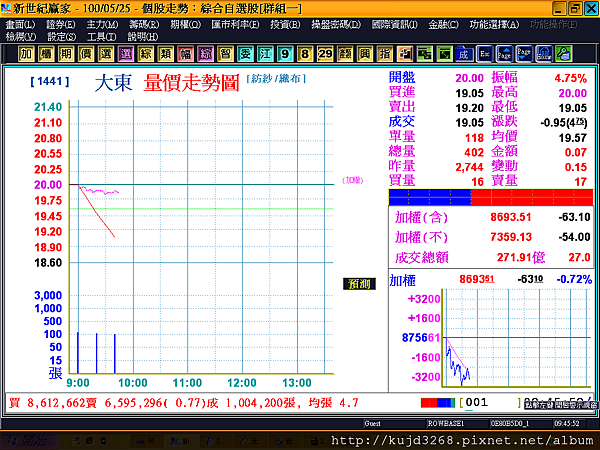Click the orange window-layout toolbar icon
The image size is (600, 450).
[x=404, y=54]
